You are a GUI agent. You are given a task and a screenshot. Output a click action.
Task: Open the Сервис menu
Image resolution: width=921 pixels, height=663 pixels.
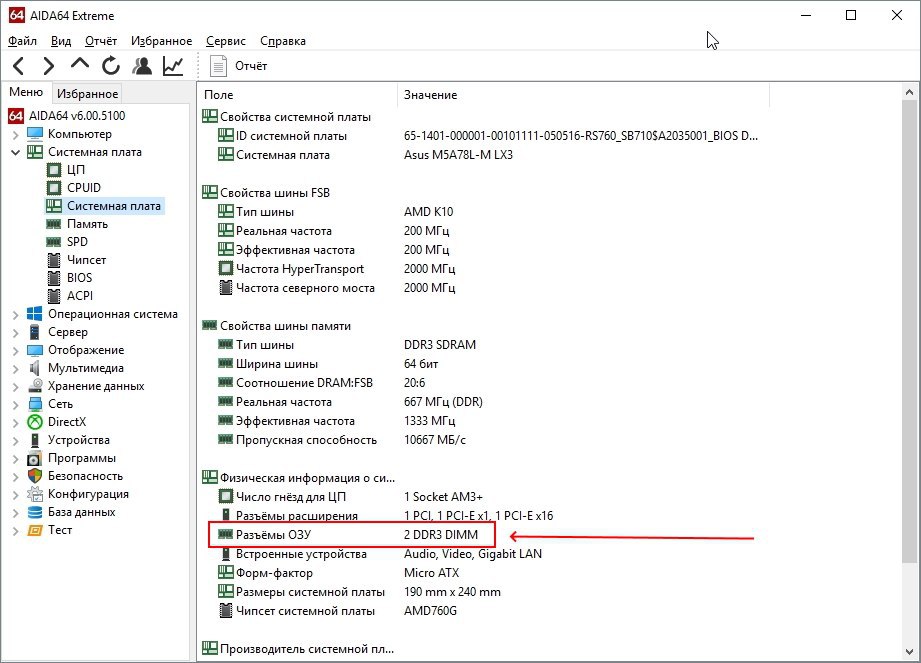click(x=226, y=41)
